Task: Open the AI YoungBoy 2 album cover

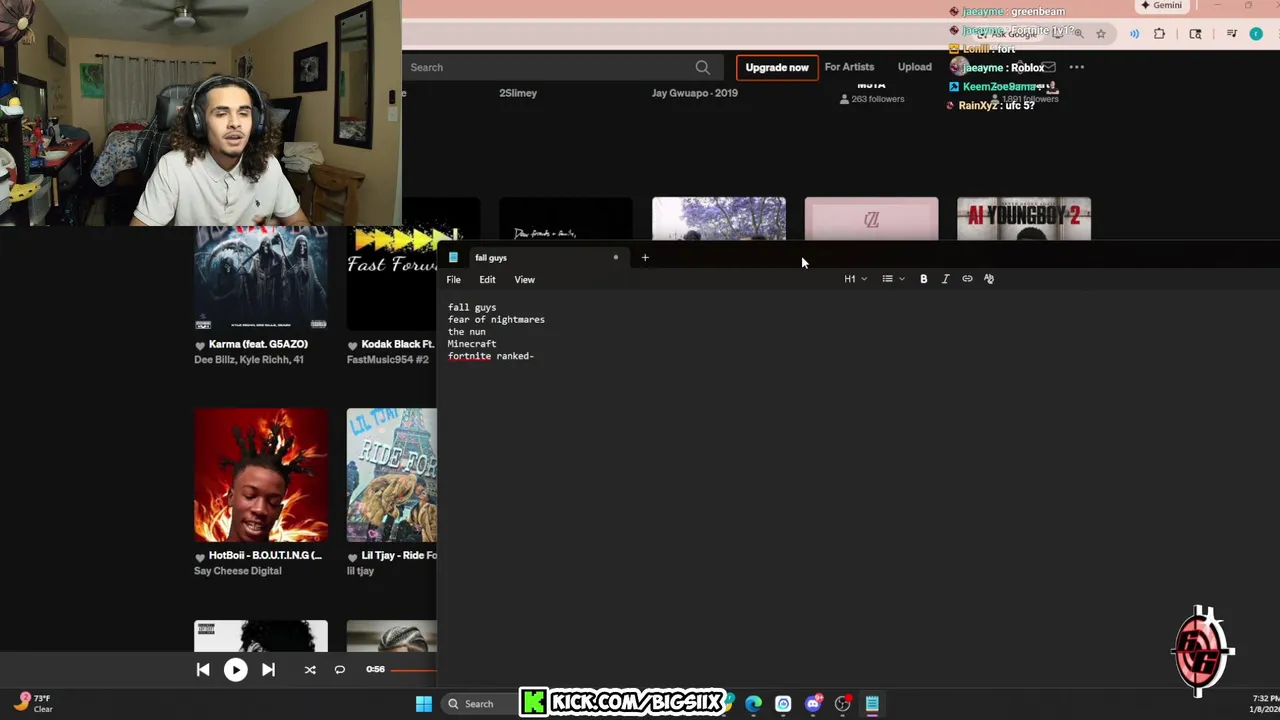Action: click(x=1024, y=219)
